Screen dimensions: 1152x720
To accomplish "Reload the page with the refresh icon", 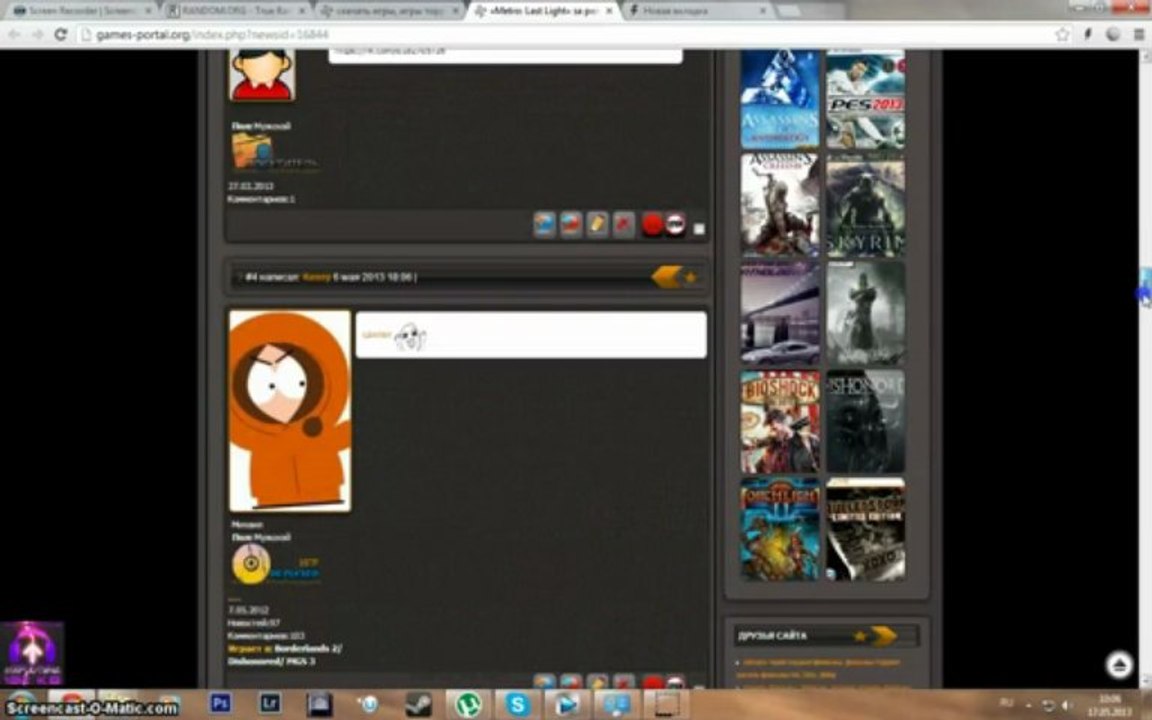I will [61, 35].
